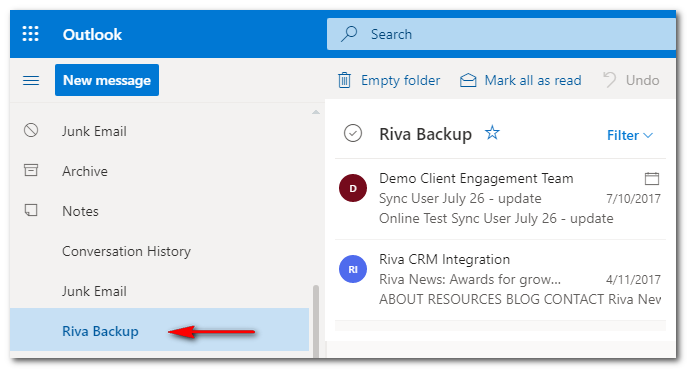Click the RI avatar of Riva CRM Integration

tap(353, 269)
